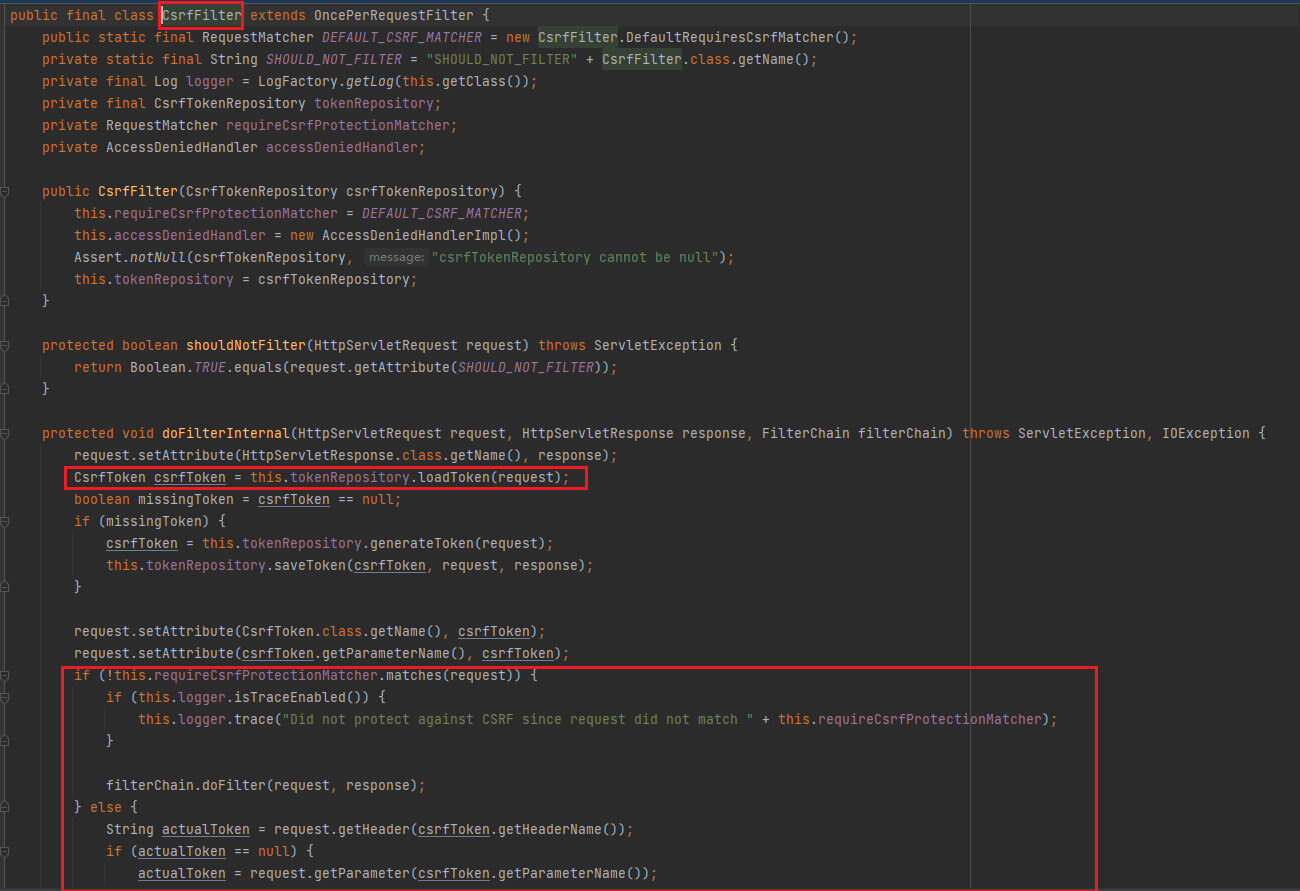This screenshot has width=1300, height=891.
Task: Click the Assert class reference
Action: (98, 257)
